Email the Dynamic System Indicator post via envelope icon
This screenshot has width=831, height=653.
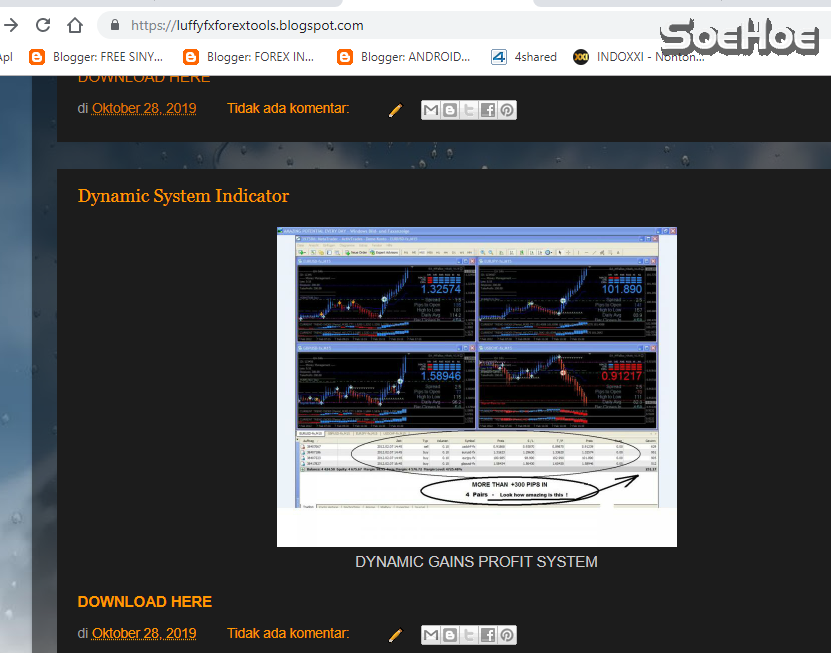(x=431, y=635)
